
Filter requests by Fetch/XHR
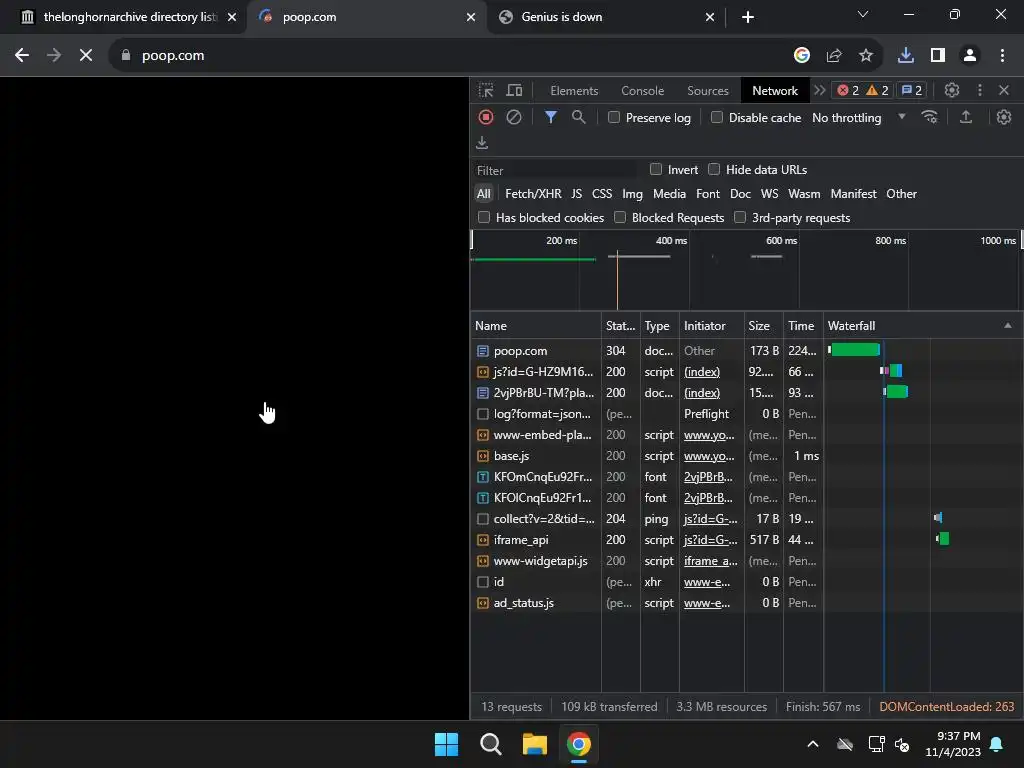[x=533, y=194]
